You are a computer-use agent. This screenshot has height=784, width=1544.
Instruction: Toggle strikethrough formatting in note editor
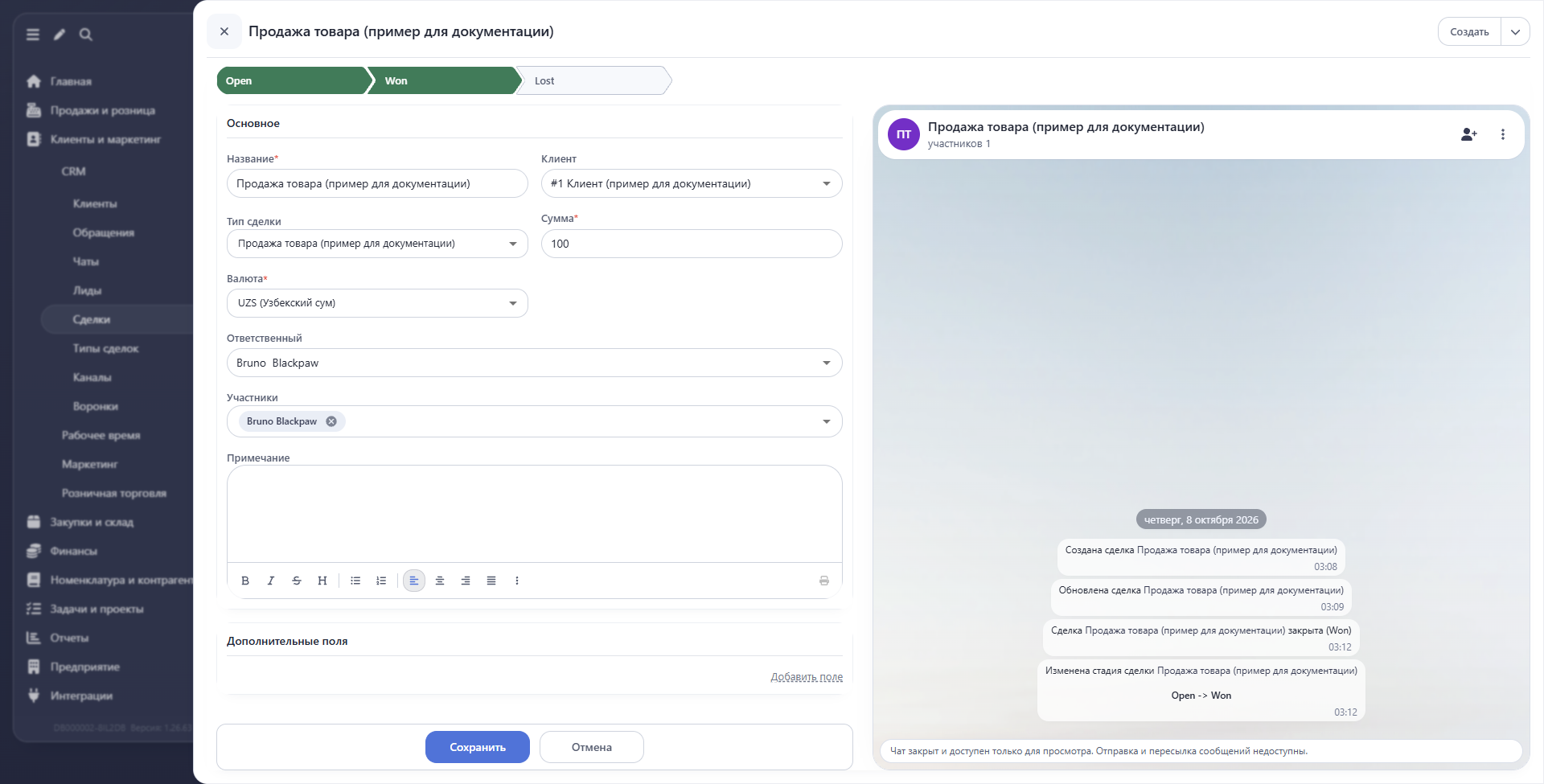point(297,581)
